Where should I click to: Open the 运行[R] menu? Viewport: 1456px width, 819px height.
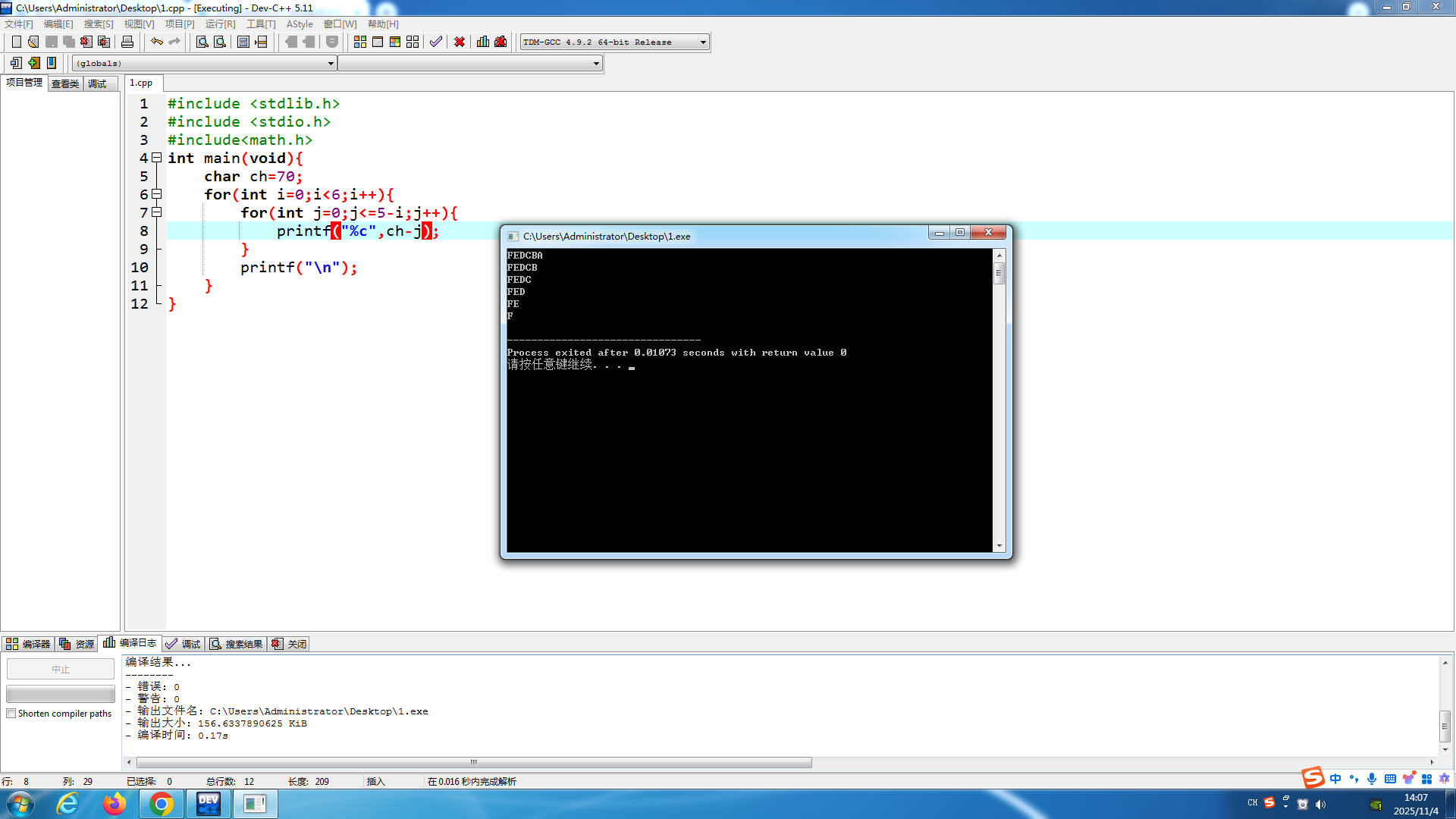click(x=220, y=24)
